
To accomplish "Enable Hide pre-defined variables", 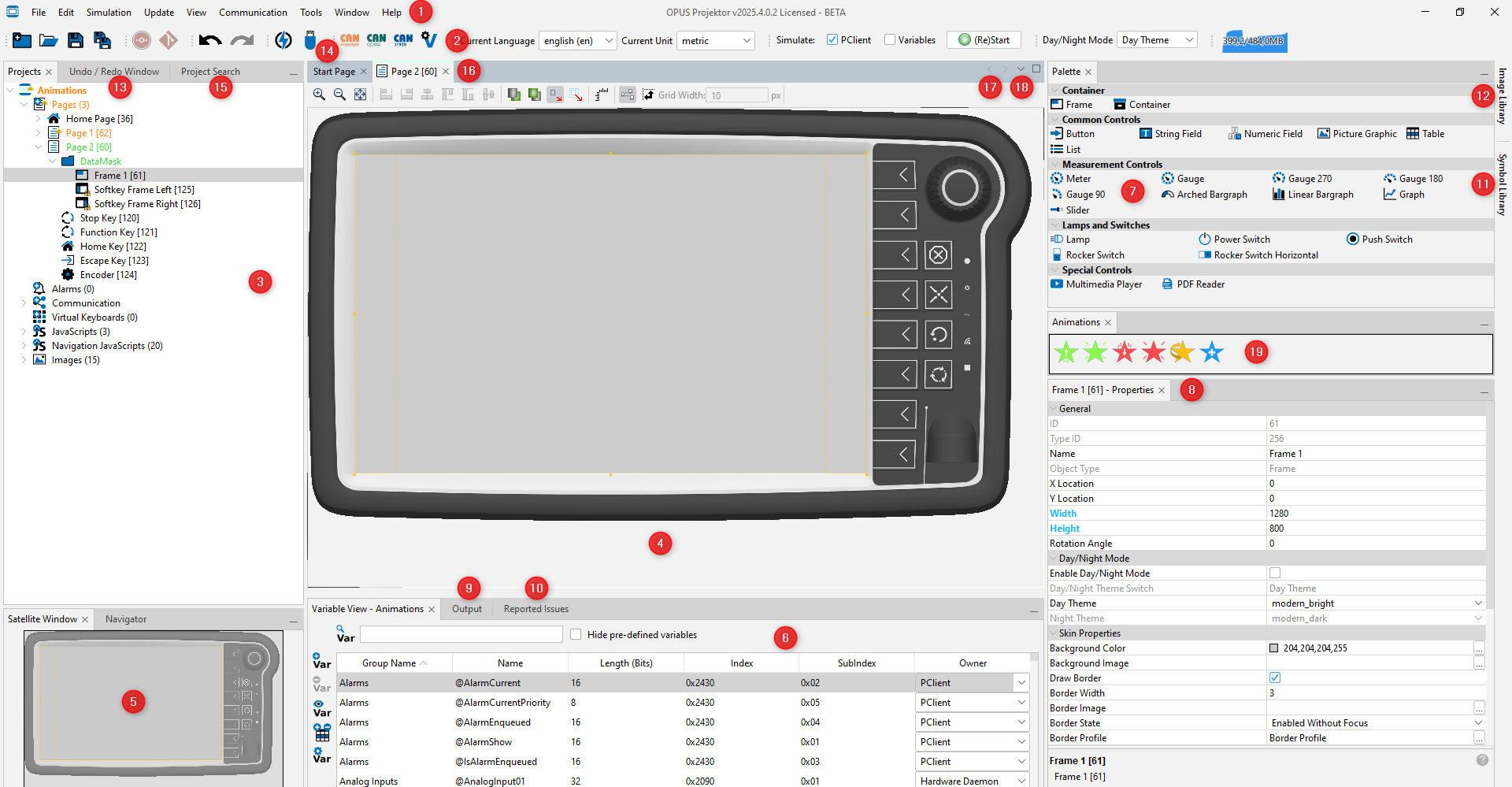I will [576, 634].
